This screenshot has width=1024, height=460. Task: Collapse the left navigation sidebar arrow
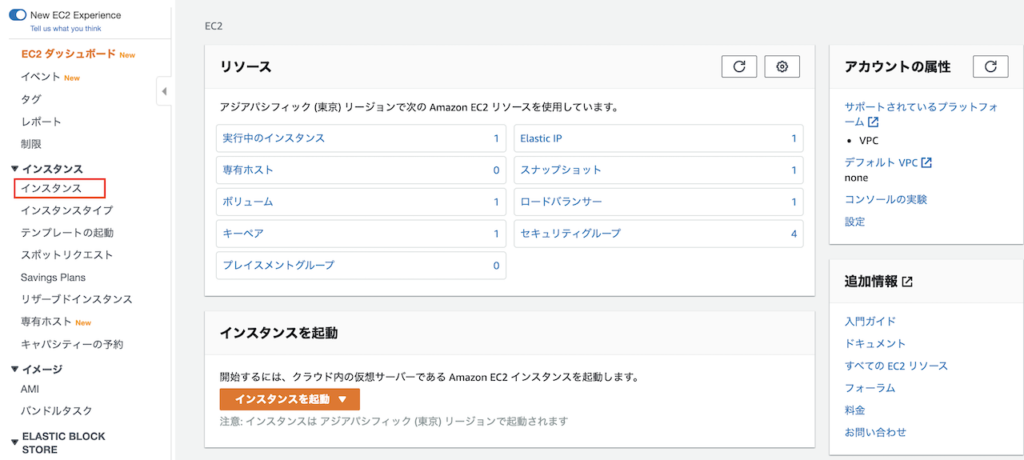coord(164,92)
